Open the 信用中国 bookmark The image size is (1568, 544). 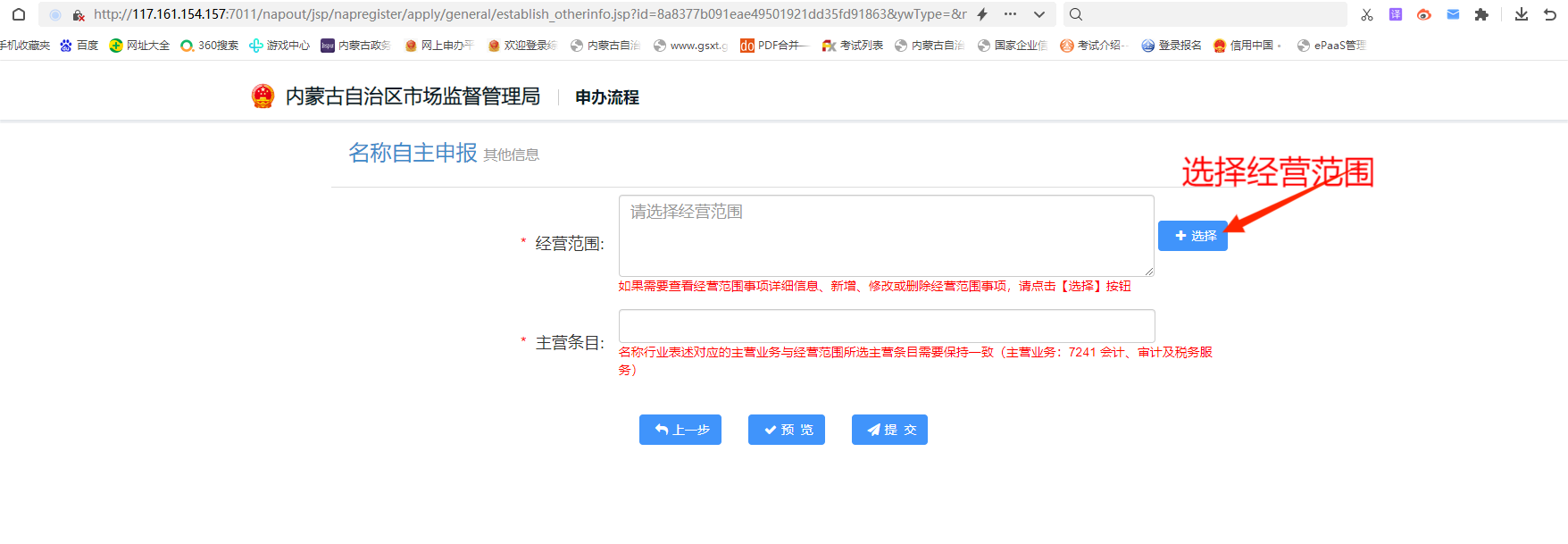click(1246, 46)
